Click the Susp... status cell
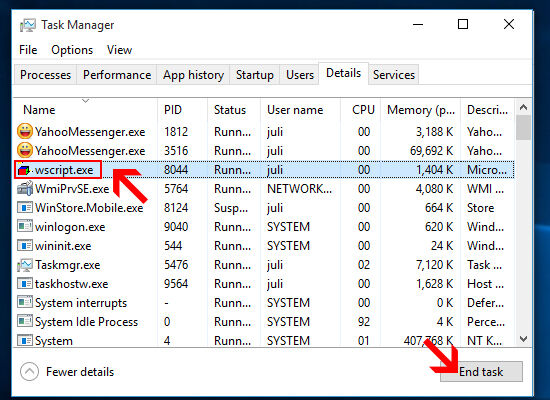This screenshot has height=400, width=550. pyautogui.click(x=231, y=208)
